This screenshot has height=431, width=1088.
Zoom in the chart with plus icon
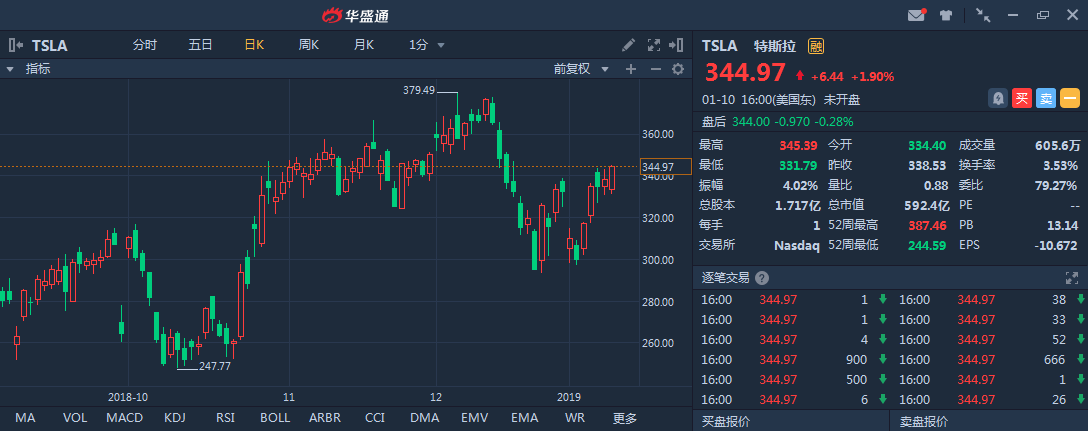click(x=630, y=69)
